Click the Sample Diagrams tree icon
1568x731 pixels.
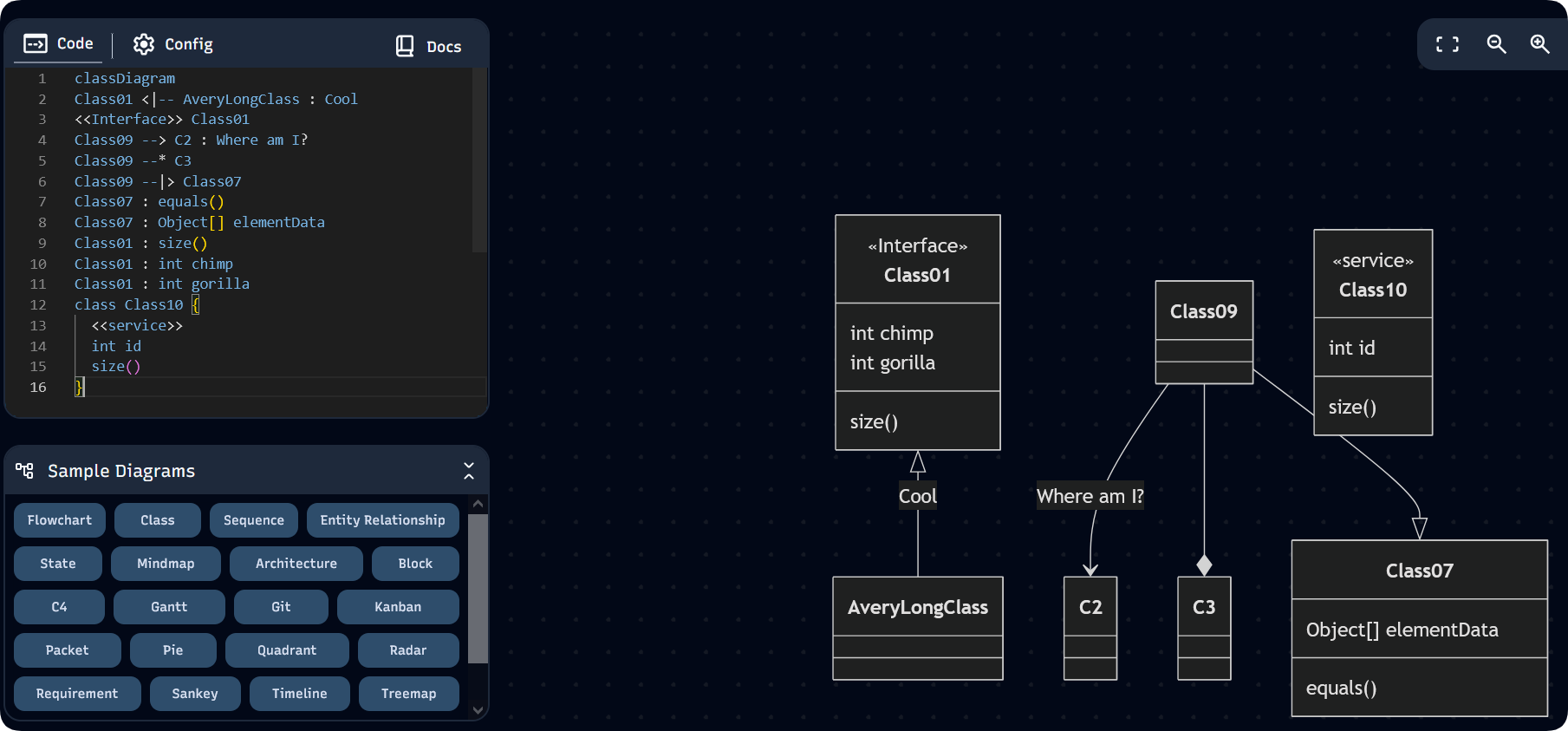tap(24, 470)
